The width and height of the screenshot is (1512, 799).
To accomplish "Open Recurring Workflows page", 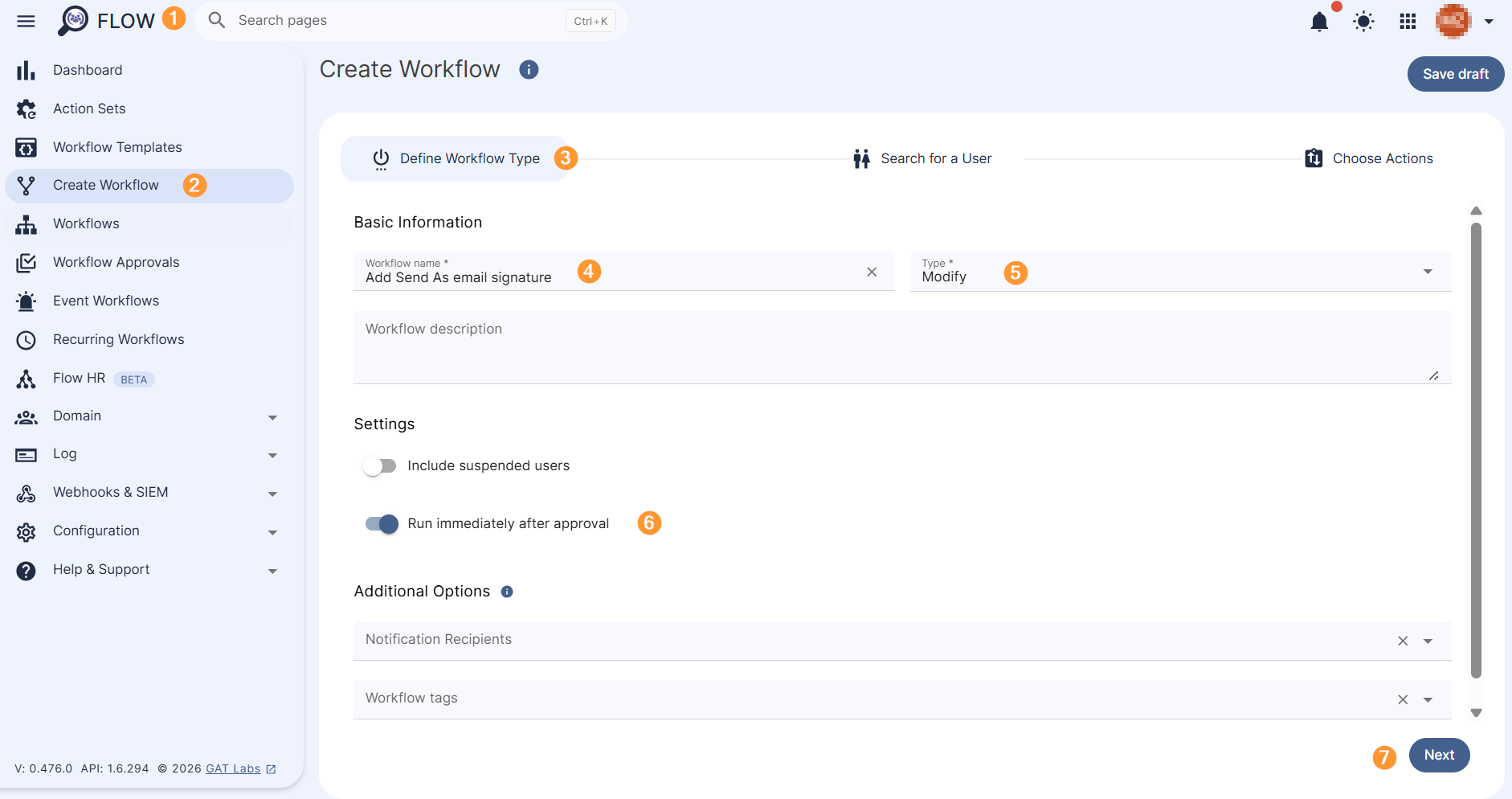I will (149, 339).
